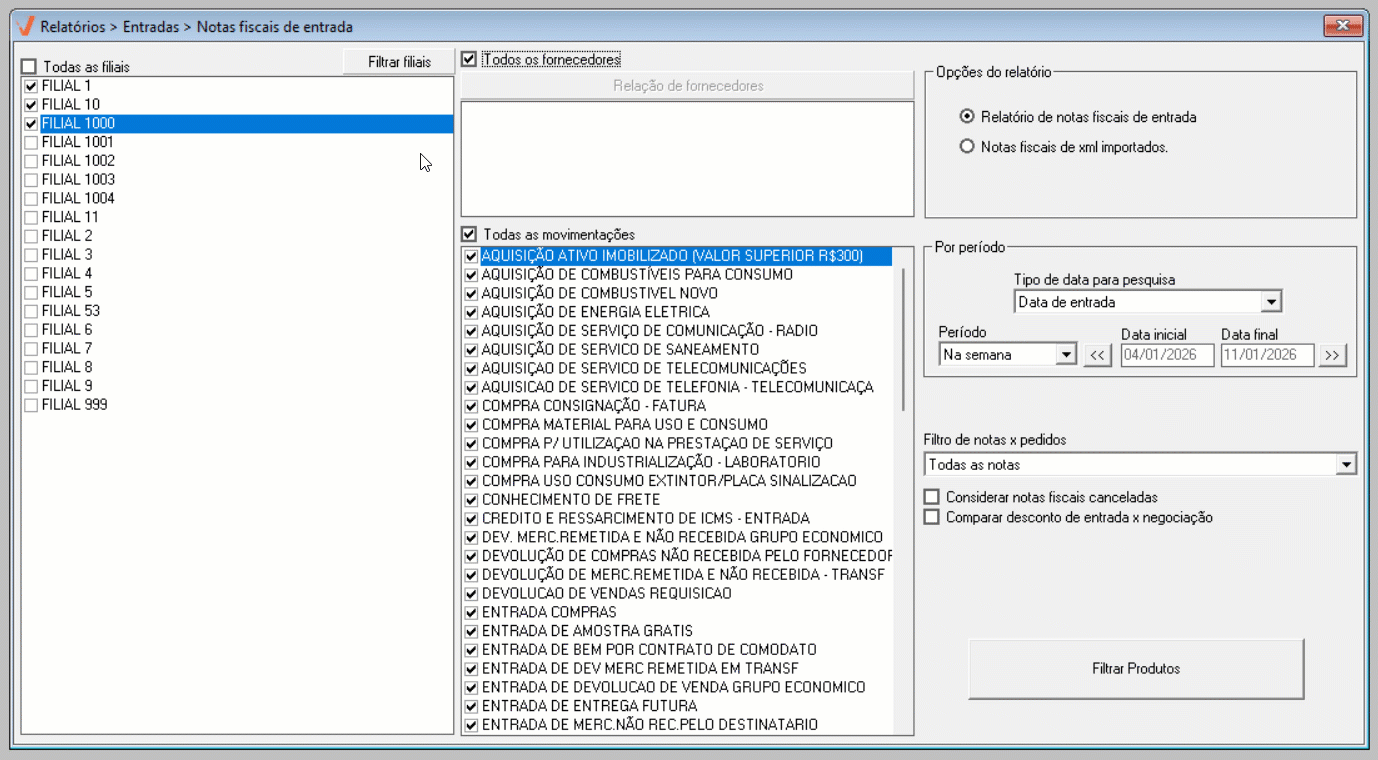Select the ENTRADA COMPRAS movement row
Screen dimensions: 1378x760
pos(549,612)
